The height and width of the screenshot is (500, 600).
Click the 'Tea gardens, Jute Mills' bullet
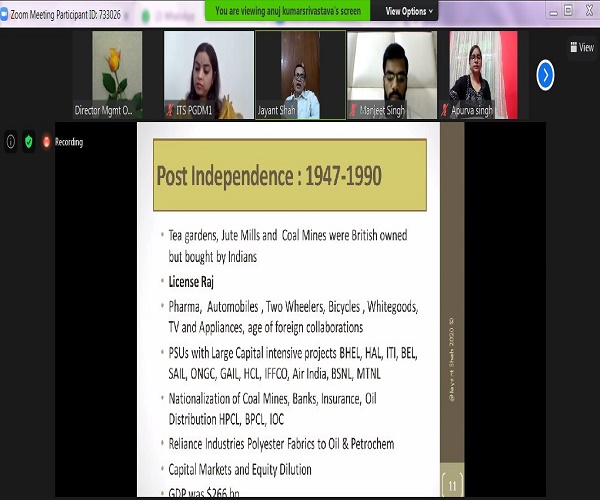[x=288, y=246]
